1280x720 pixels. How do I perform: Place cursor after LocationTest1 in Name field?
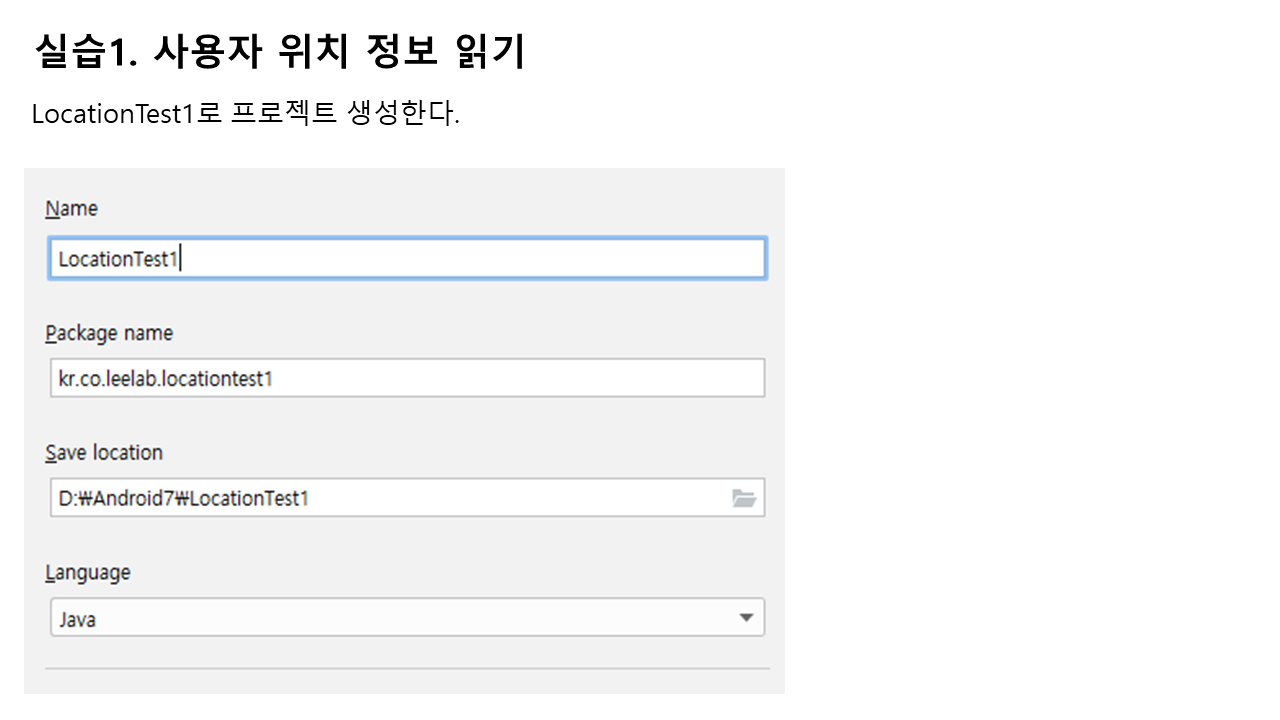click(x=180, y=259)
